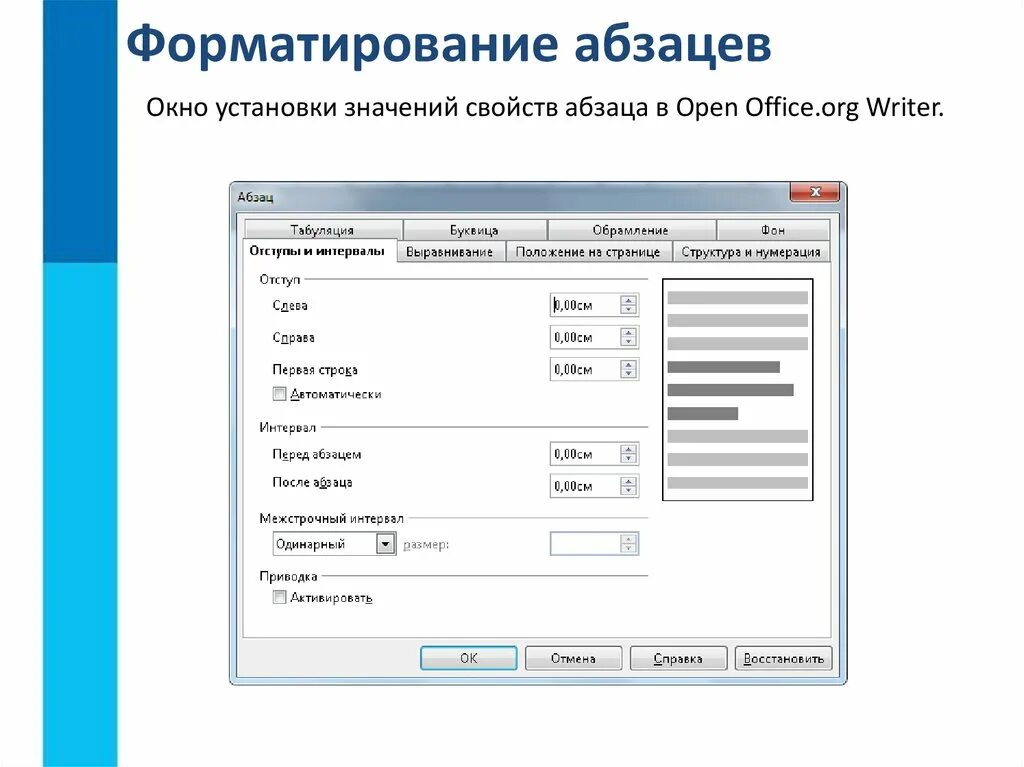Enable the Активировать checkbox under Приводка
This screenshot has height=767, width=1024.
point(280,597)
